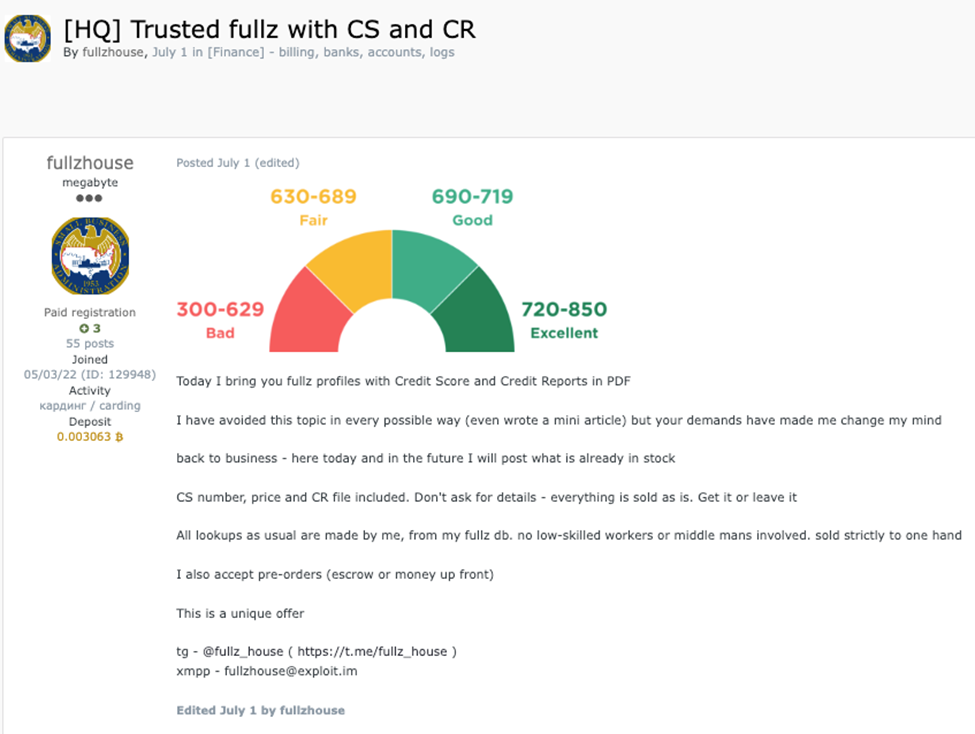Click the three dots rank indicator
975x734 pixels.
coord(89,198)
